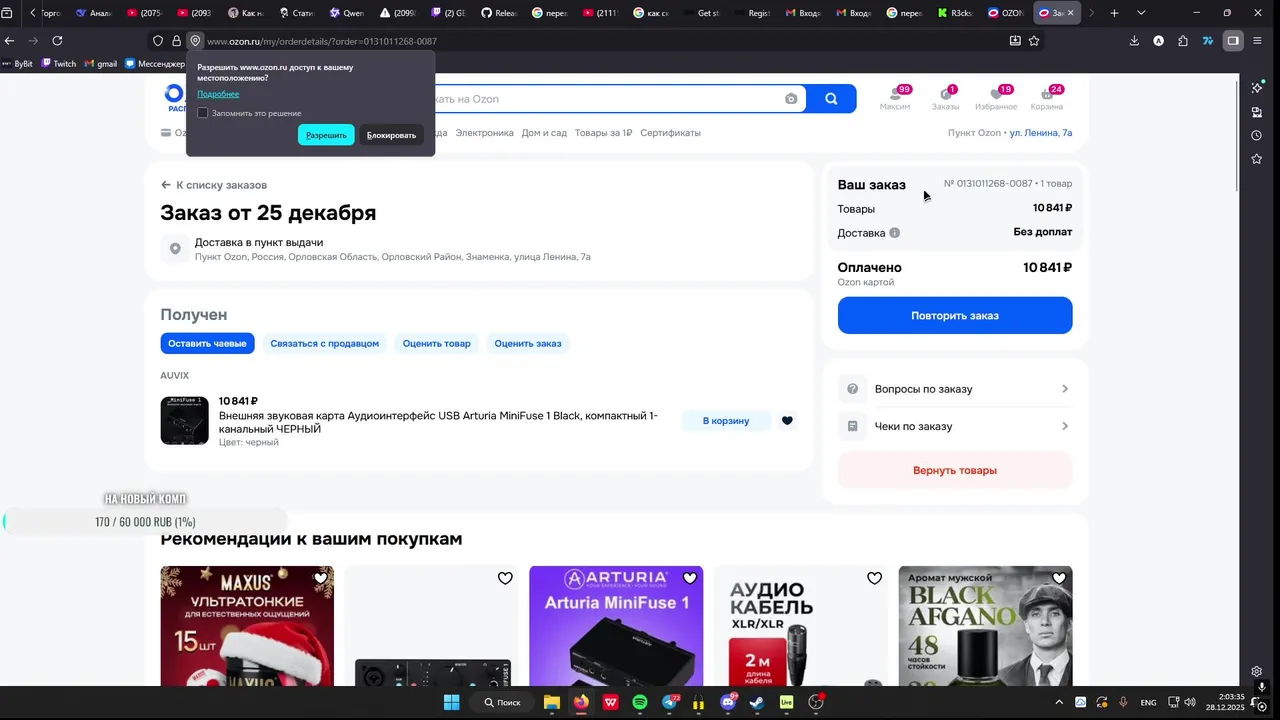
Task: Reload the page with browser refresh icon
Action: (x=57, y=41)
